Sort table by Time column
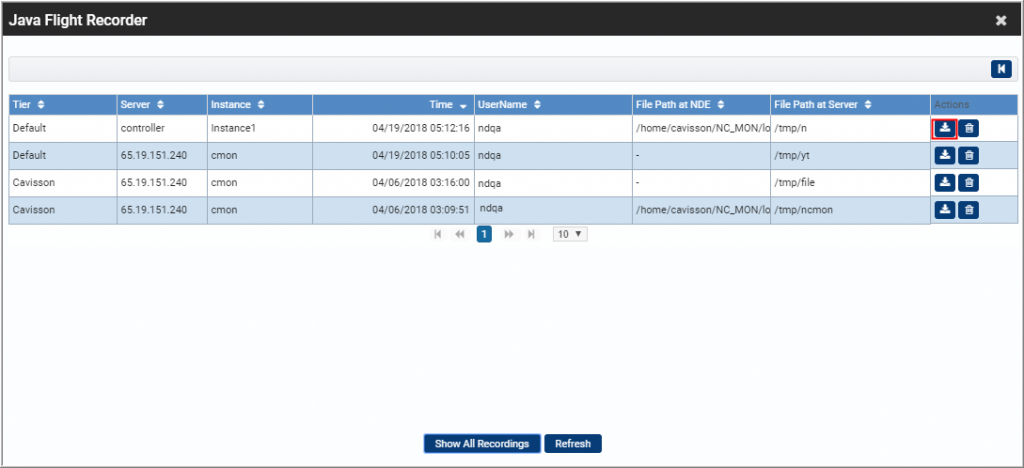1024x468 pixels. tap(463, 105)
